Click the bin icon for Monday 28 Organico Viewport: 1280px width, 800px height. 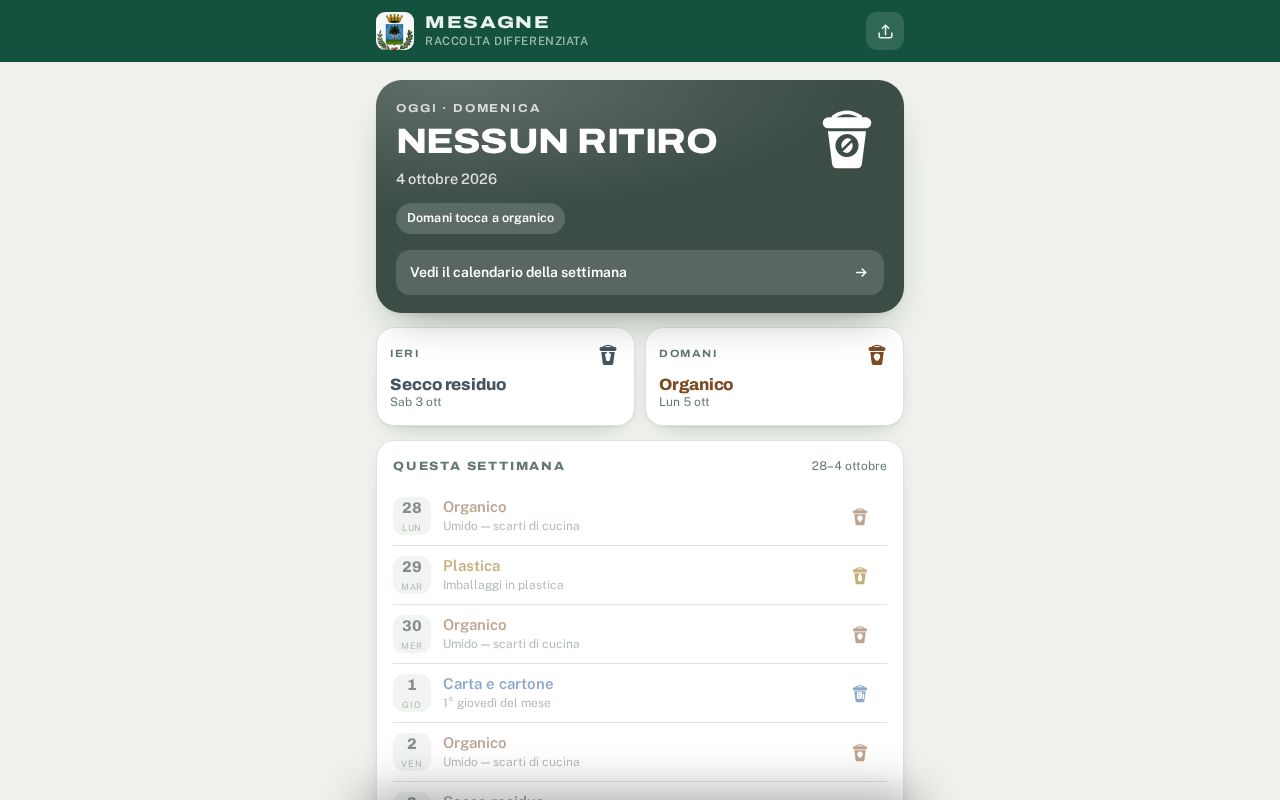pyautogui.click(x=860, y=517)
